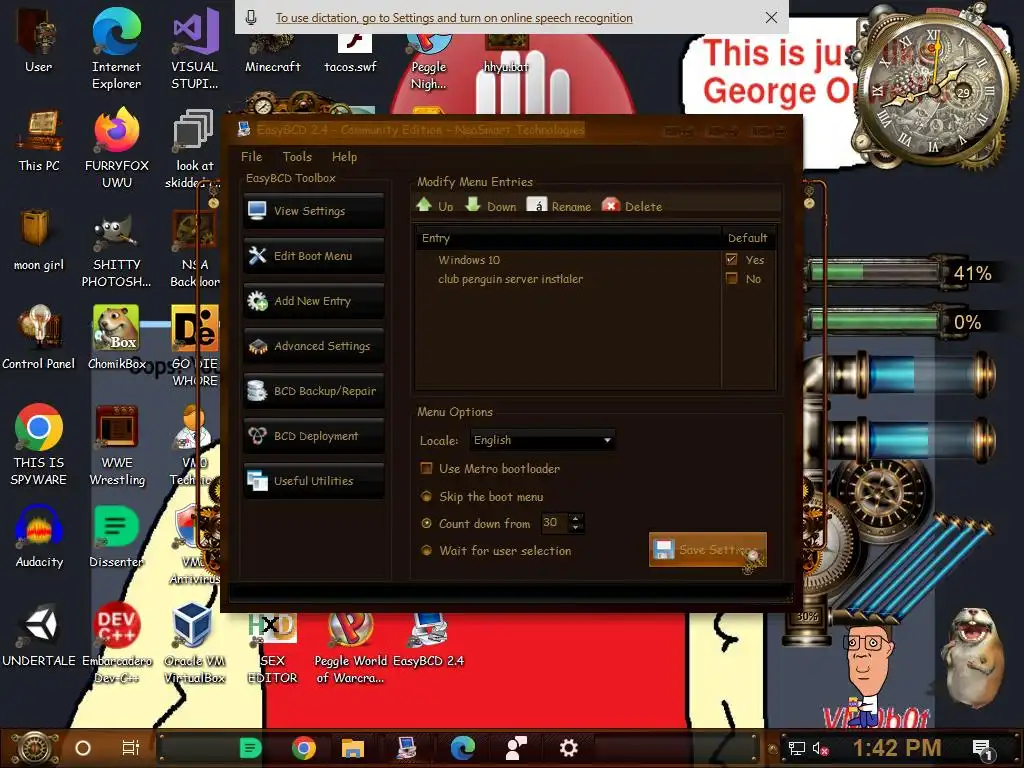Select club penguin server instlaler entry
This screenshot has height=768, width=1024.
tap(510, 279)
